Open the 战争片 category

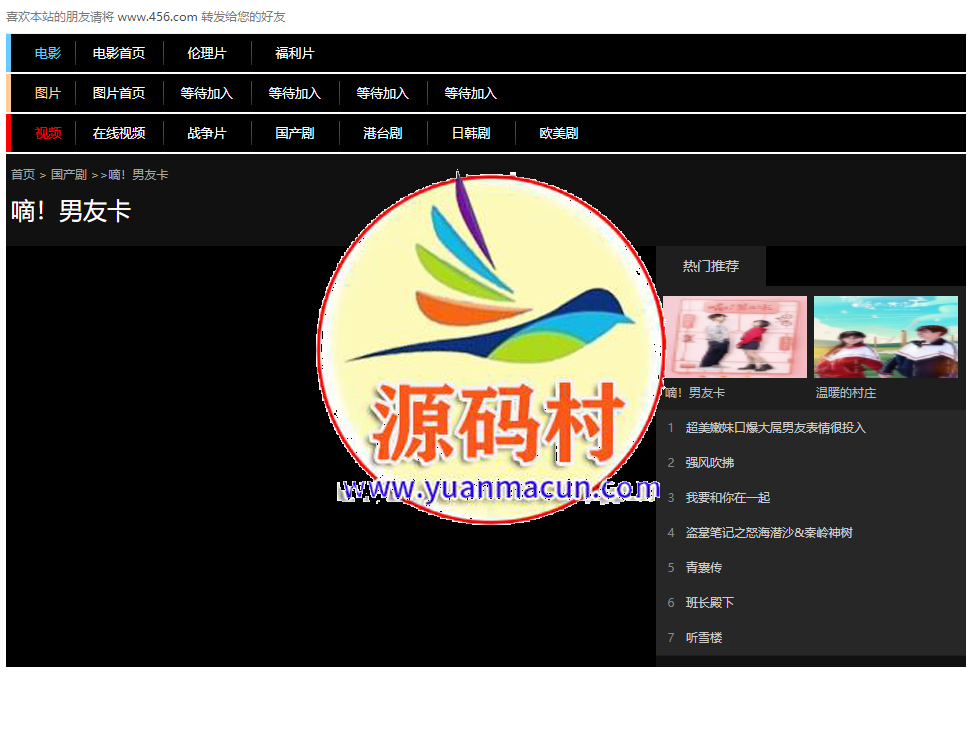point(207,133)
